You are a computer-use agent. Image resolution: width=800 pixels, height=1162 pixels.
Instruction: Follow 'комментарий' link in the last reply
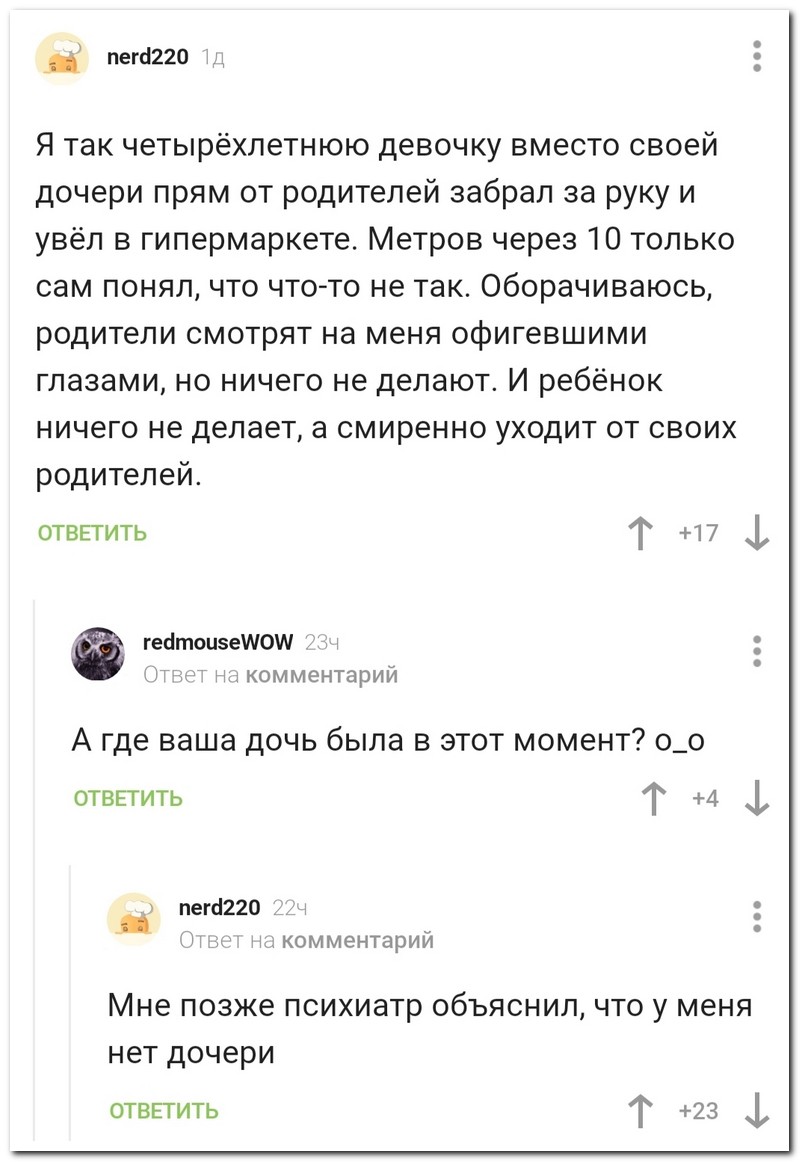[x=357, y=940]
